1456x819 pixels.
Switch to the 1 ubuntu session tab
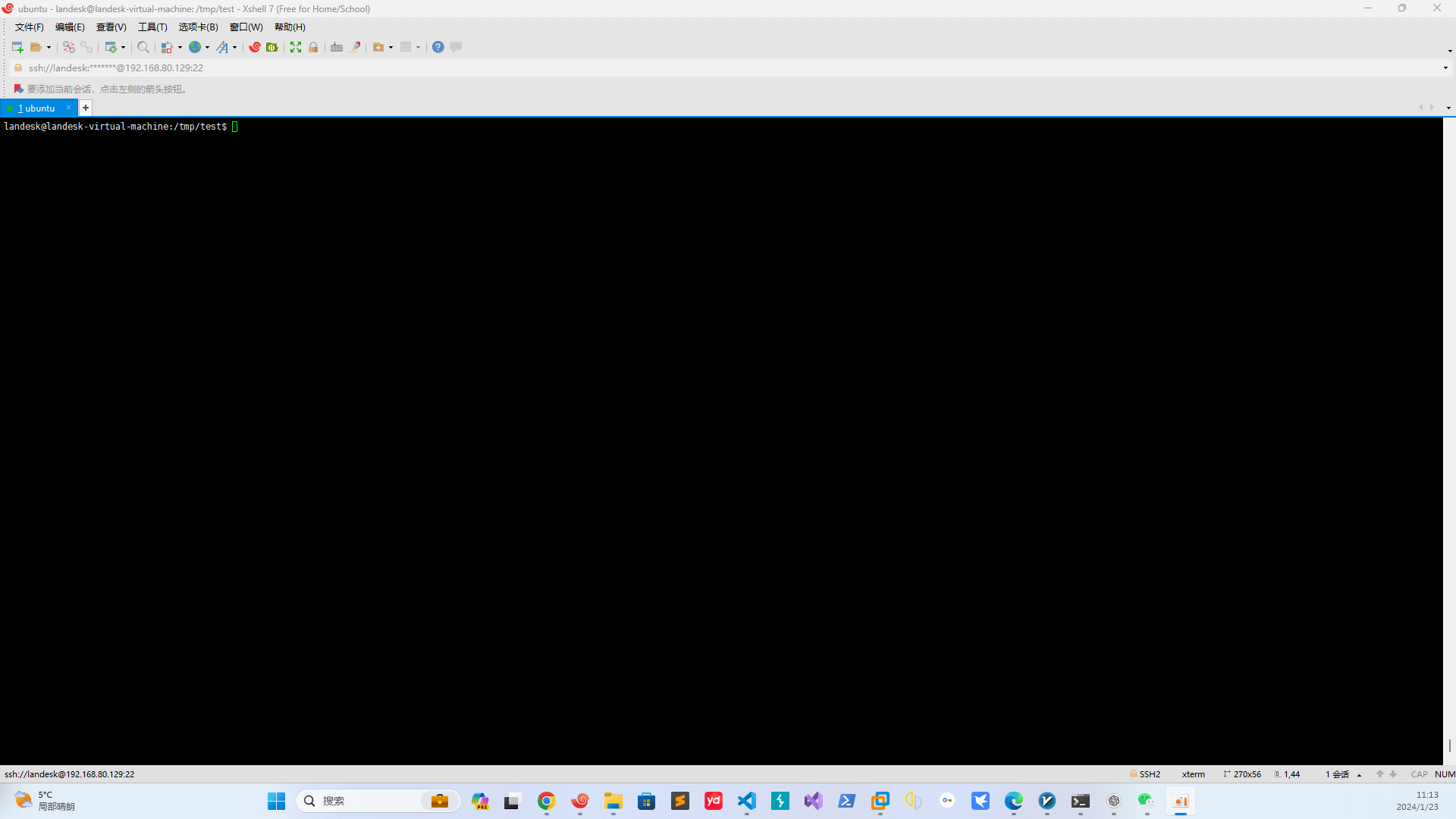point(36,108)
